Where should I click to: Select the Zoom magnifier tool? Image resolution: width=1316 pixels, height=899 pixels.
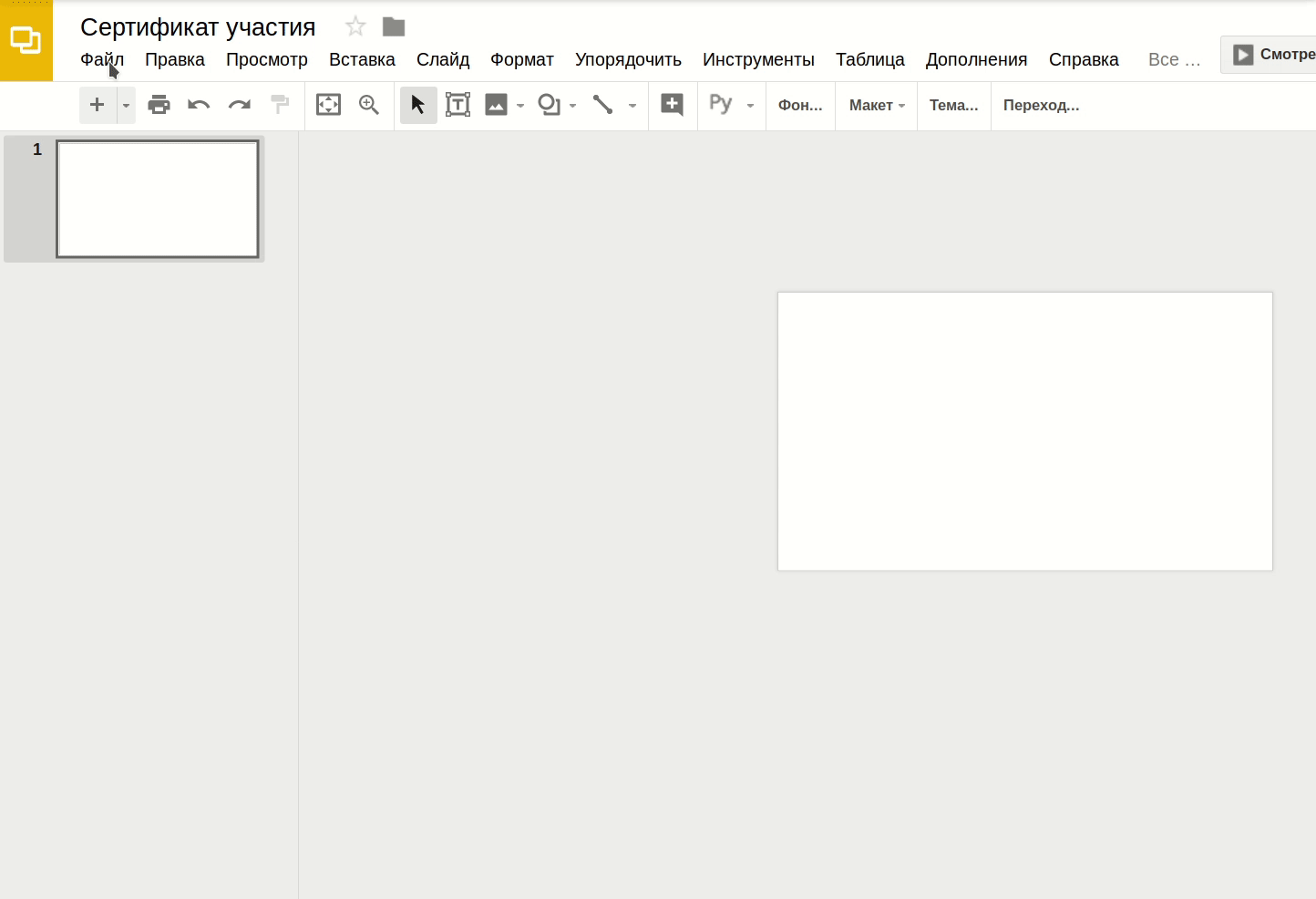click(x=369, y=105)
